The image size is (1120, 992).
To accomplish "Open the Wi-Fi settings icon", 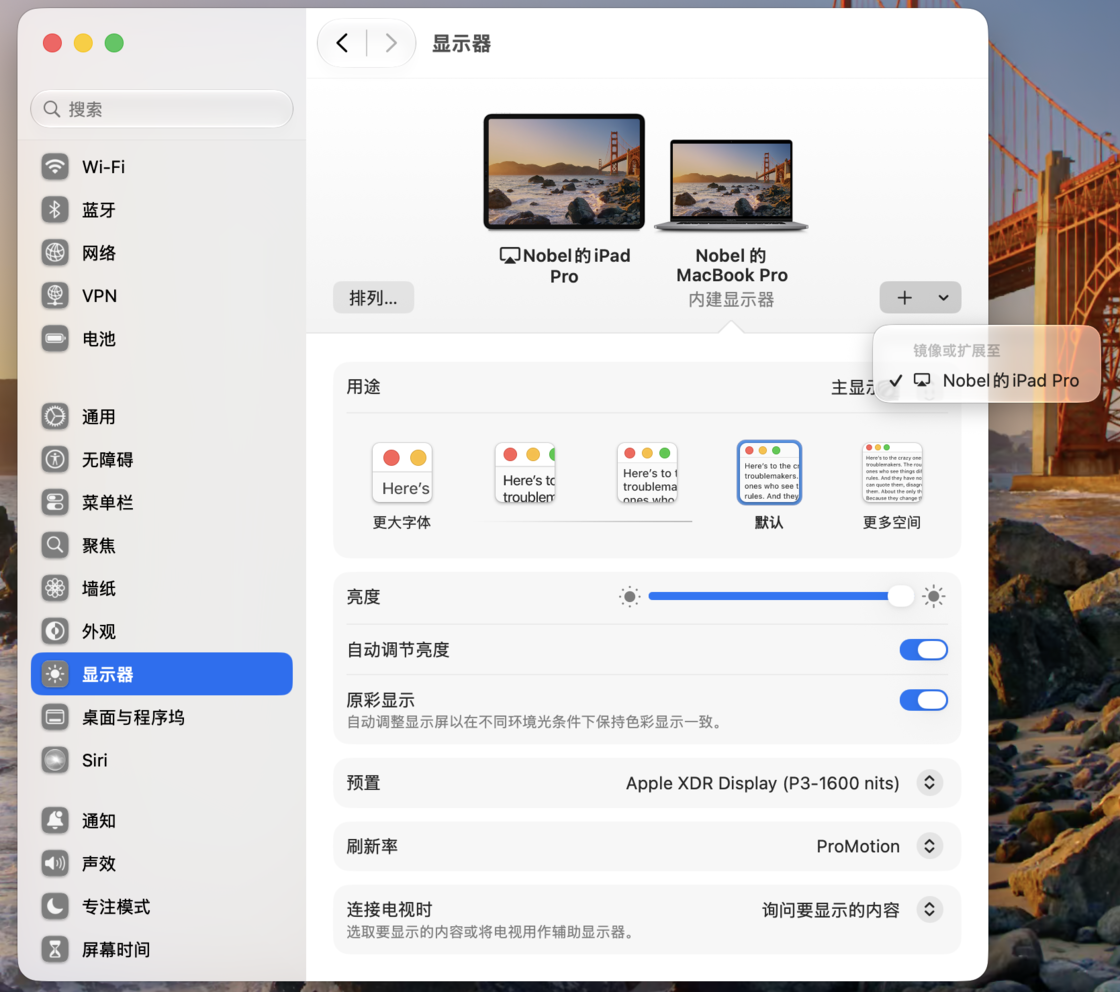I will tap(55, 167).
